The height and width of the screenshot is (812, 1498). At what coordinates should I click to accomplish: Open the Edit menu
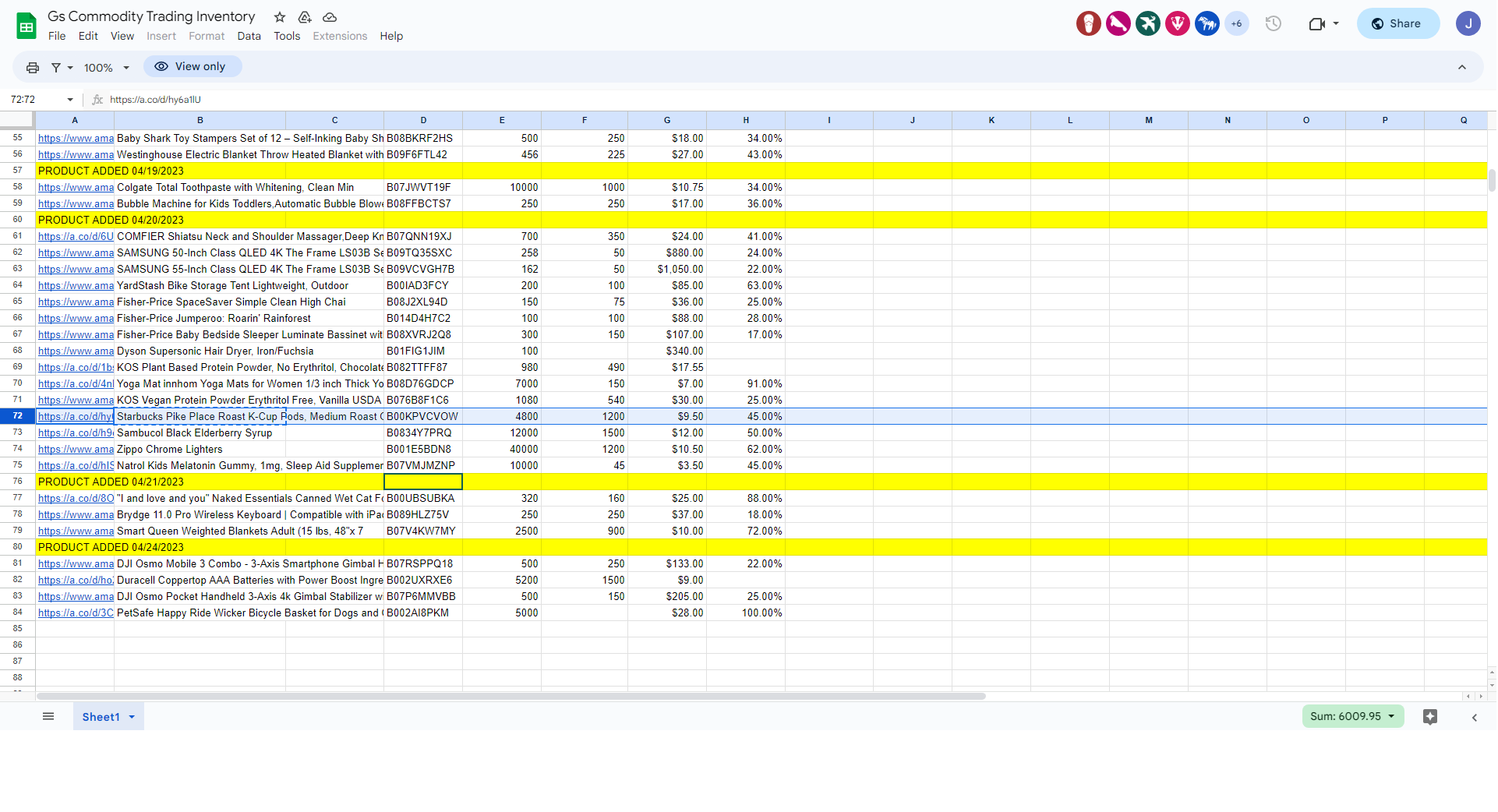coord(88,36)
